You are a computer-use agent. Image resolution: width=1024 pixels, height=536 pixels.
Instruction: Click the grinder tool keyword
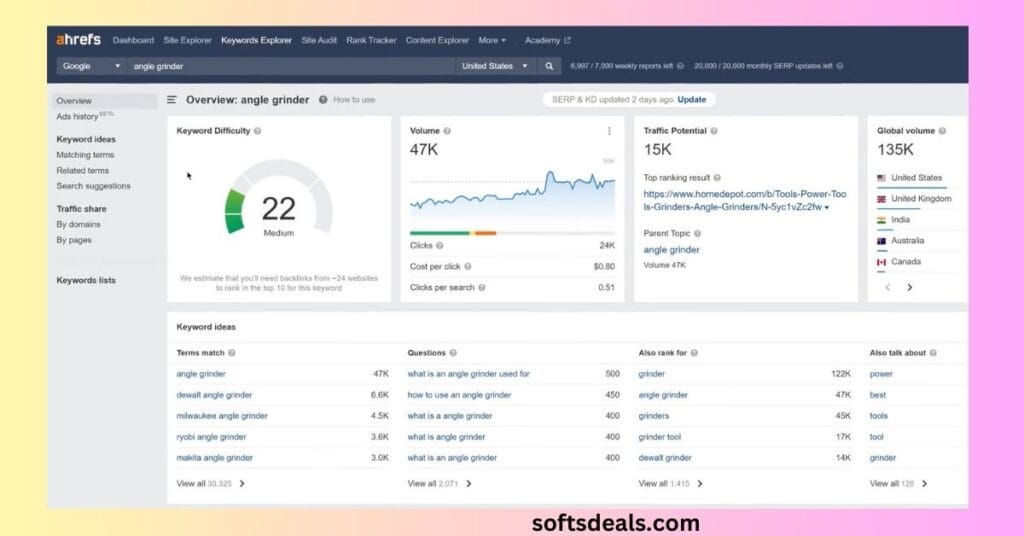point(660,437)
